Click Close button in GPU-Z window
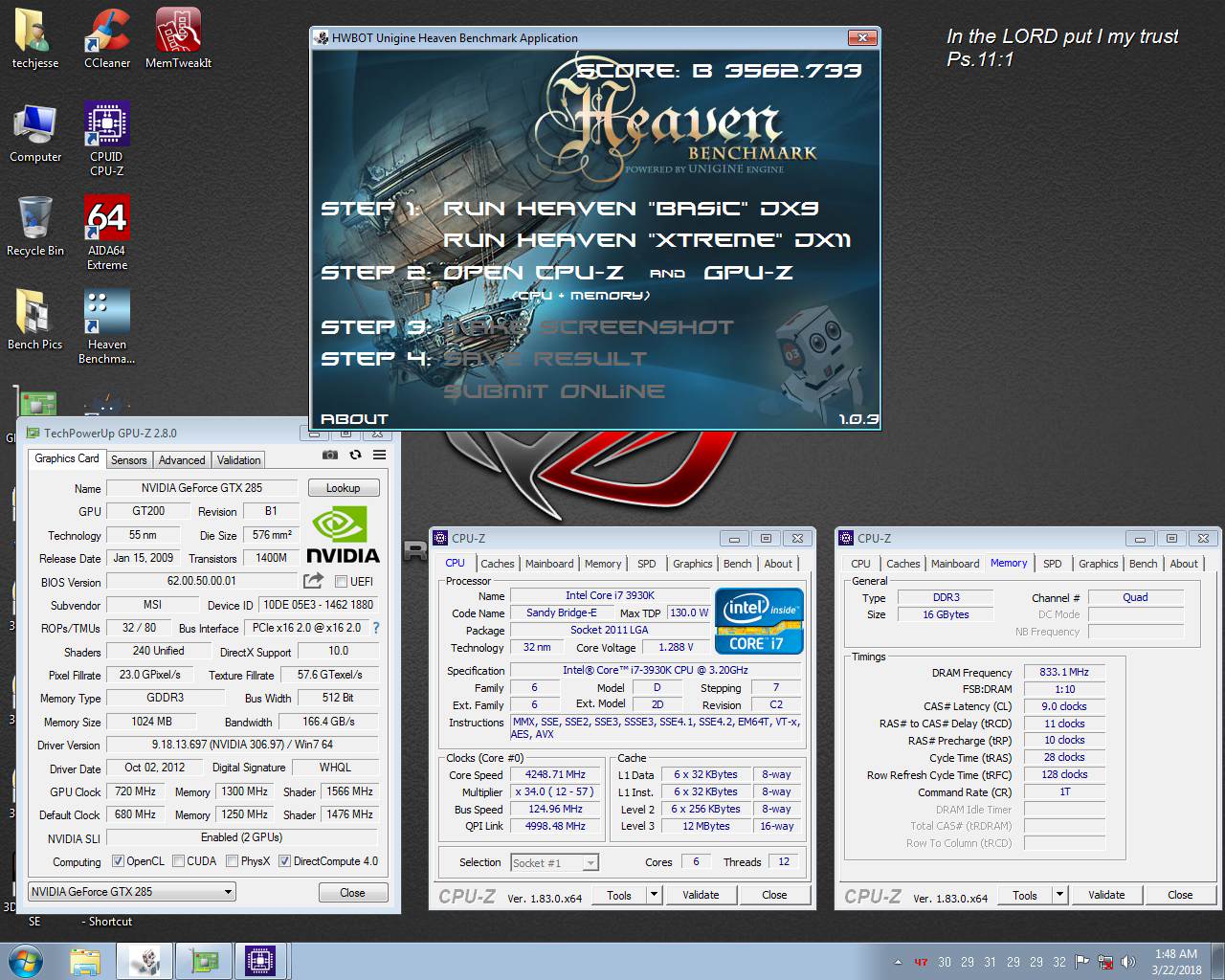Image resolution: width=1225 pixels, height=980 pixels. [352, 893]
